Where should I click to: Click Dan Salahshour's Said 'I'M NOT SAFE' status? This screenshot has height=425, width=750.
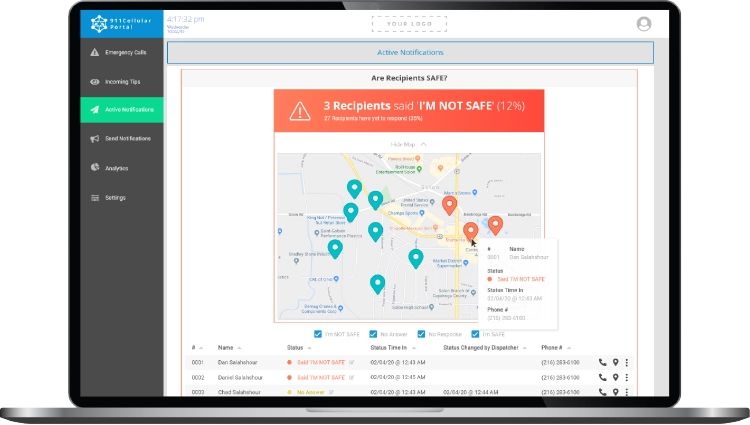tap(321, 362)
